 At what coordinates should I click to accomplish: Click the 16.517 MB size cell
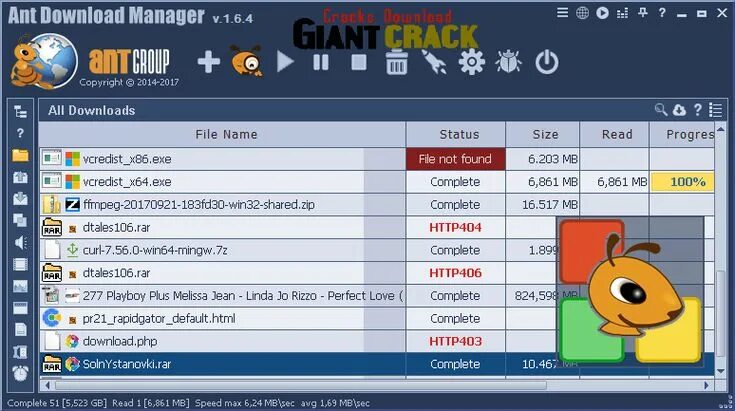[x=543, y=205]
